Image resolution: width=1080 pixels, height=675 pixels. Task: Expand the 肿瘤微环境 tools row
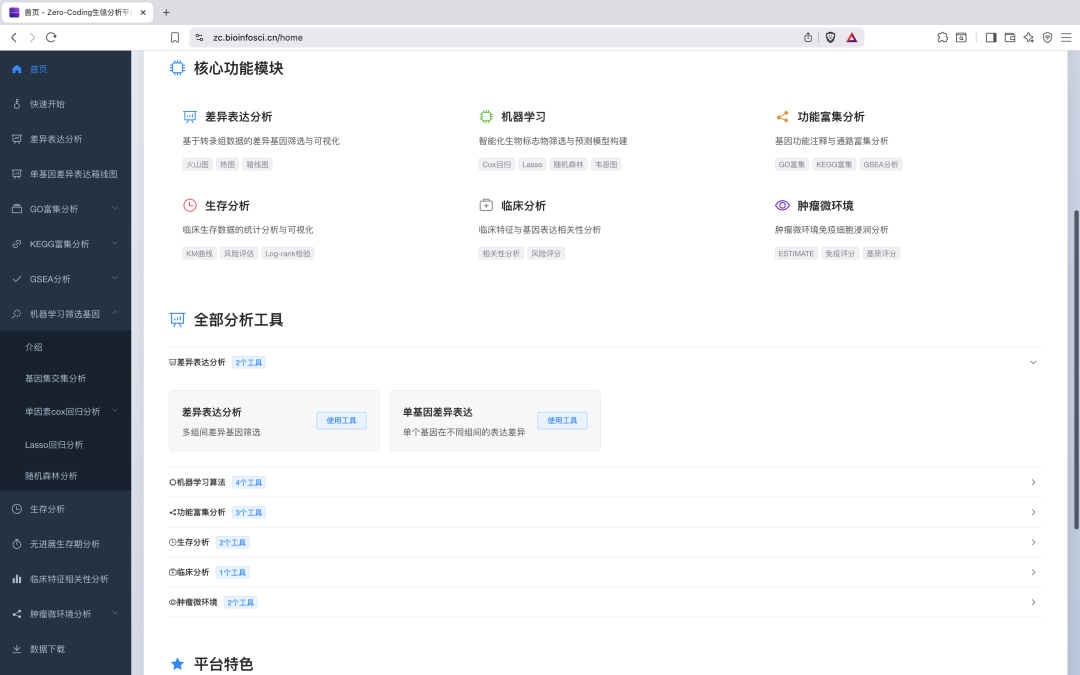click(1033, 602)
